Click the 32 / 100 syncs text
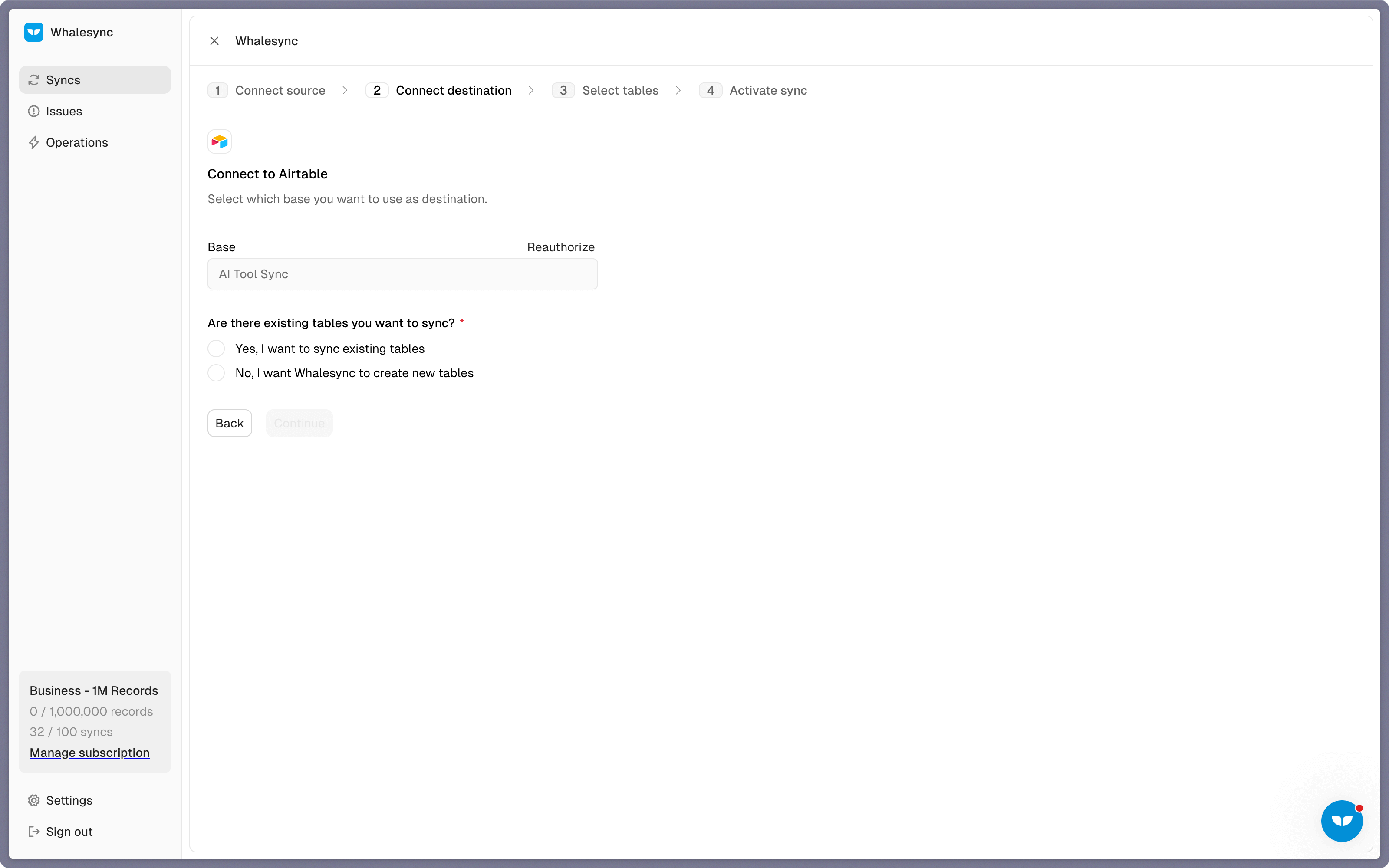The image size is (1389, 868). click(x=71, y=732)
